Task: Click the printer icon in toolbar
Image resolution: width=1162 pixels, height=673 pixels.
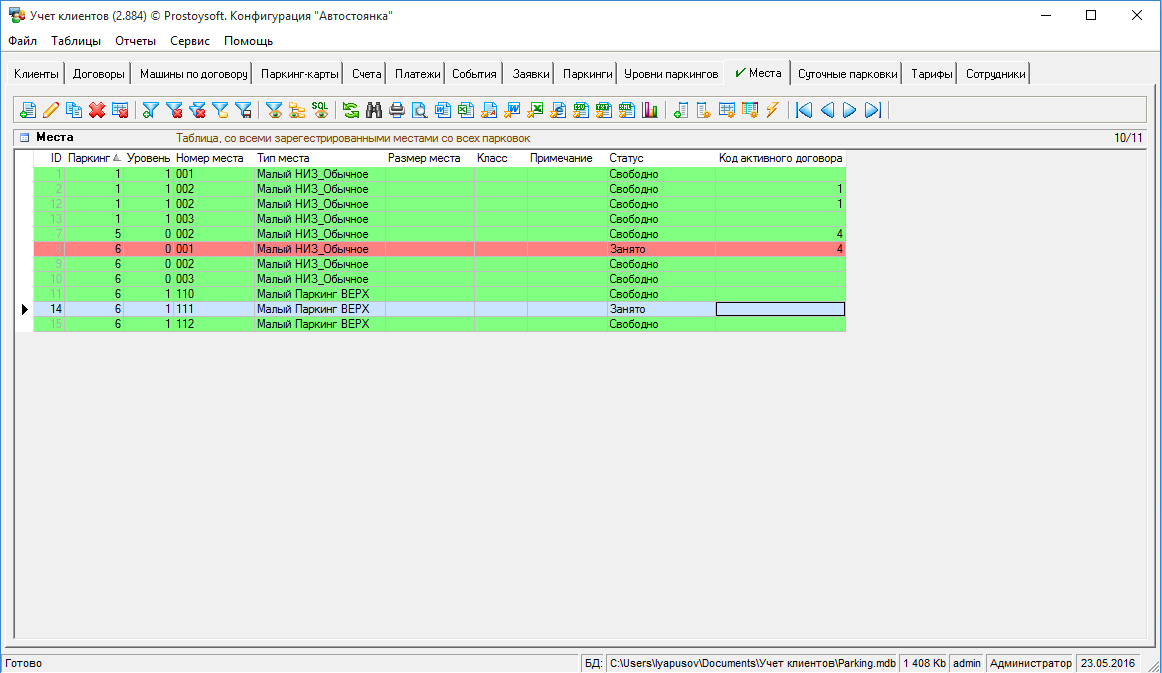Action: [397, 110]
